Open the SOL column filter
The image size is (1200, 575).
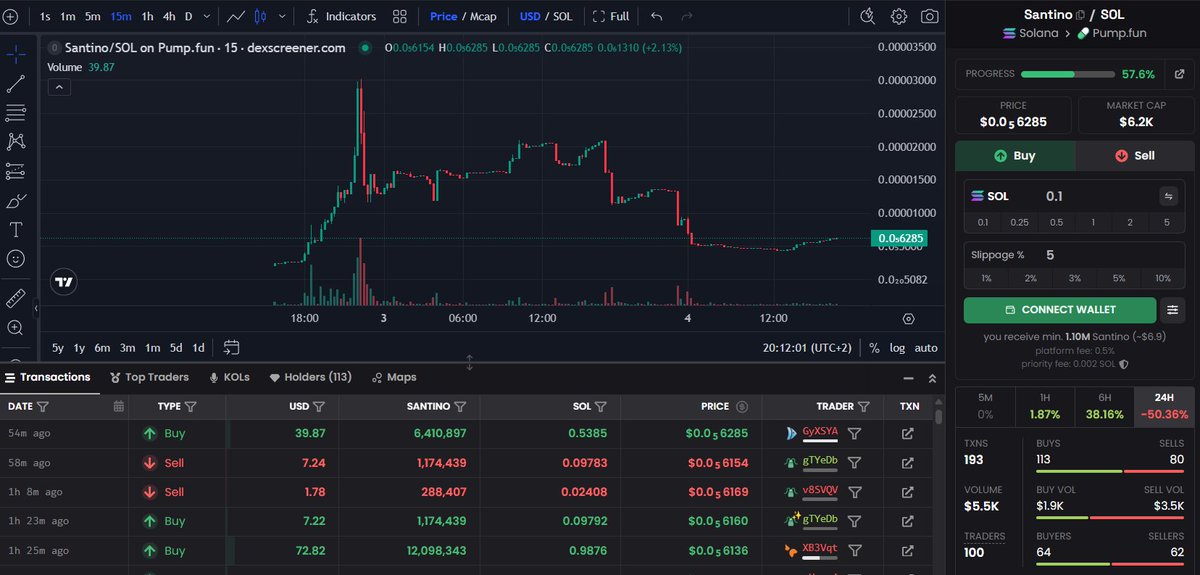600,407
